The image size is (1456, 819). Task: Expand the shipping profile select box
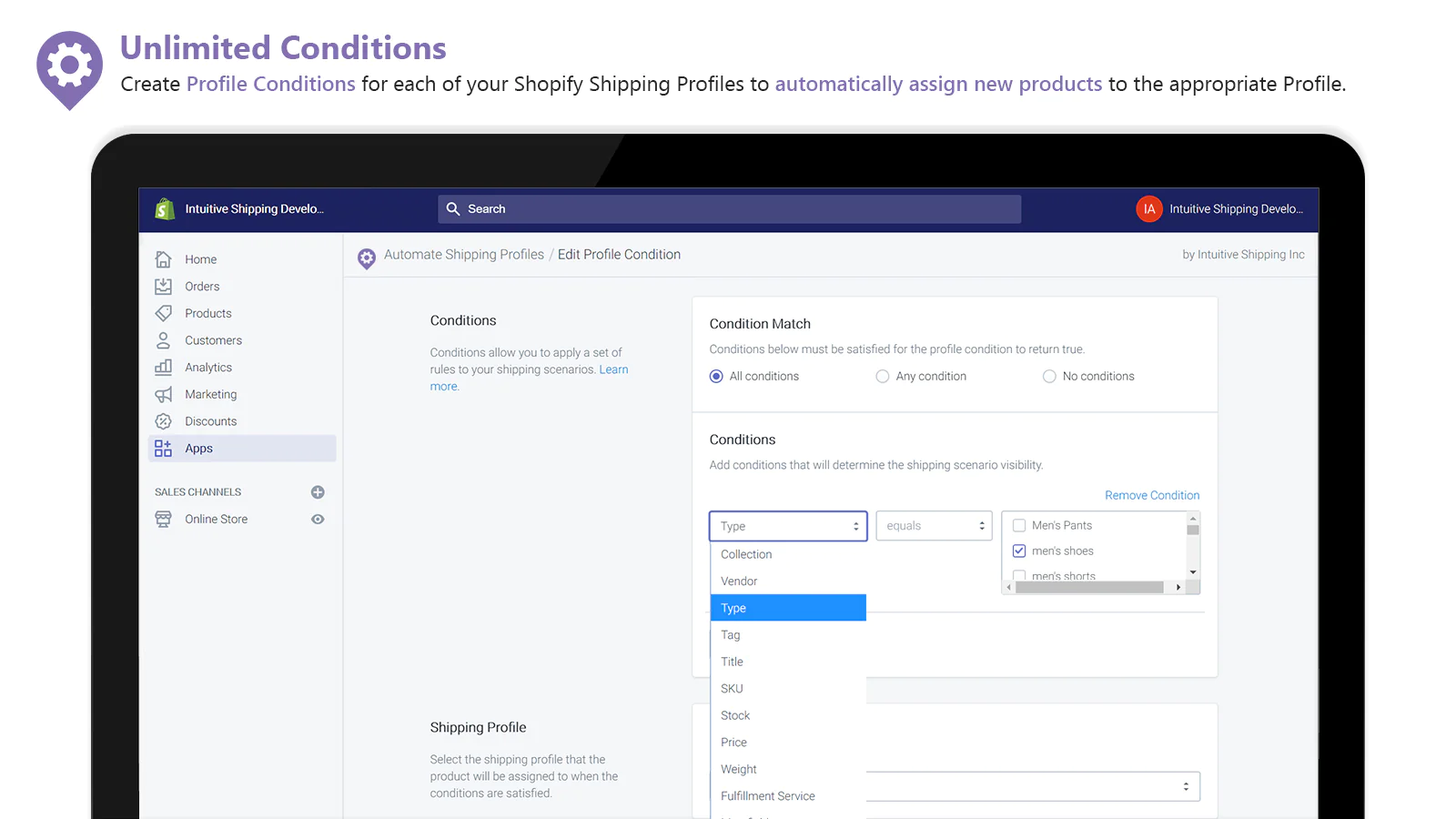[x=1033, y=786]
